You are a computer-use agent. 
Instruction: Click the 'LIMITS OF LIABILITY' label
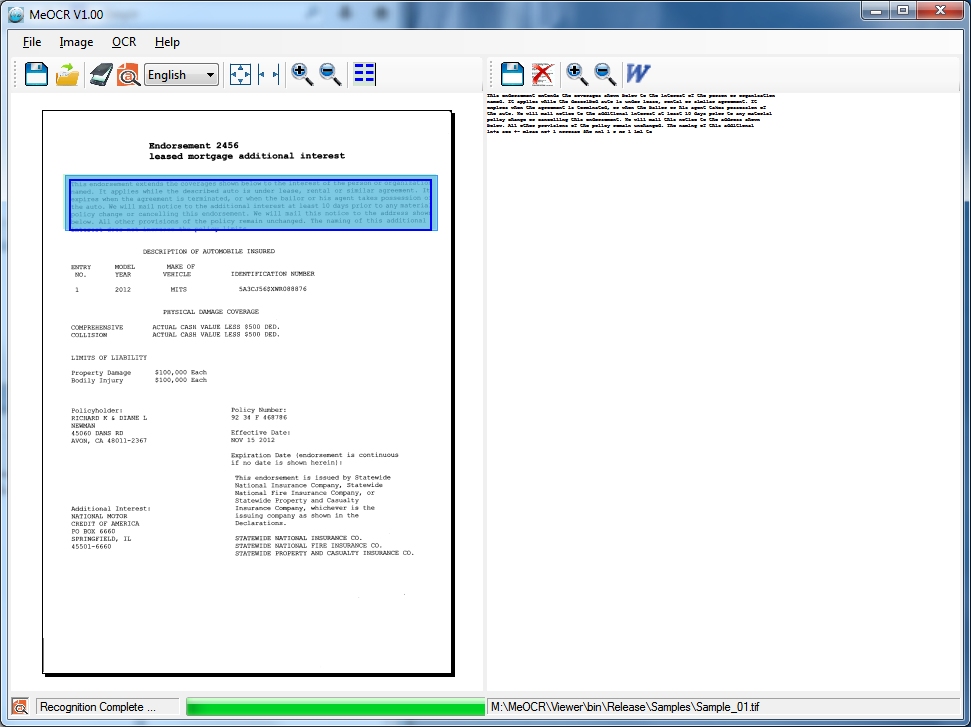click(109, 357)
